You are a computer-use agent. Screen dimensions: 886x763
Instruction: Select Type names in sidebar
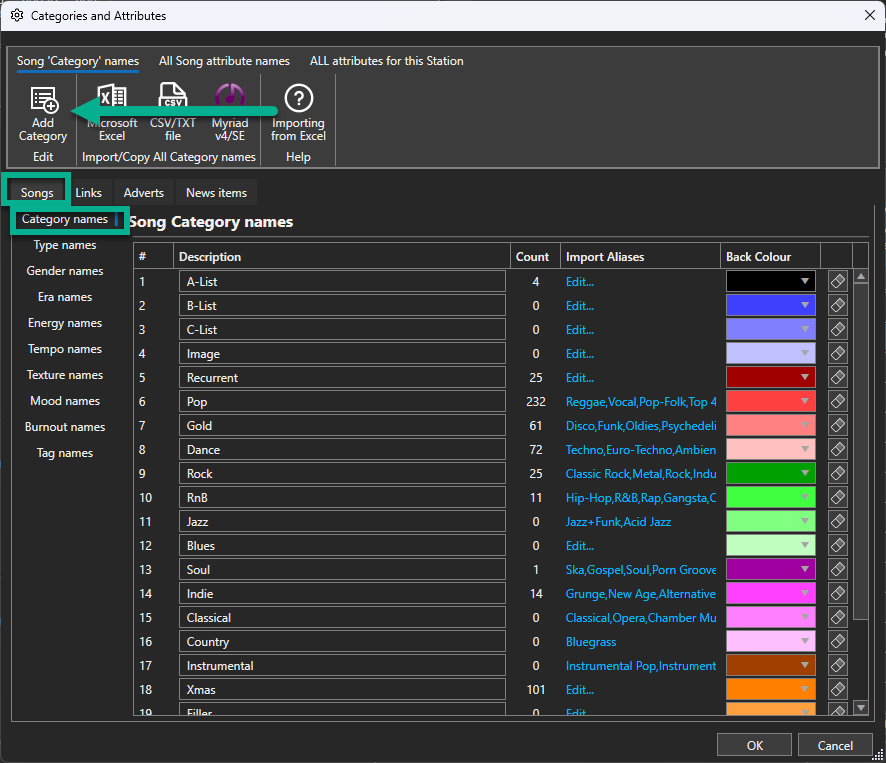point(65,245)
